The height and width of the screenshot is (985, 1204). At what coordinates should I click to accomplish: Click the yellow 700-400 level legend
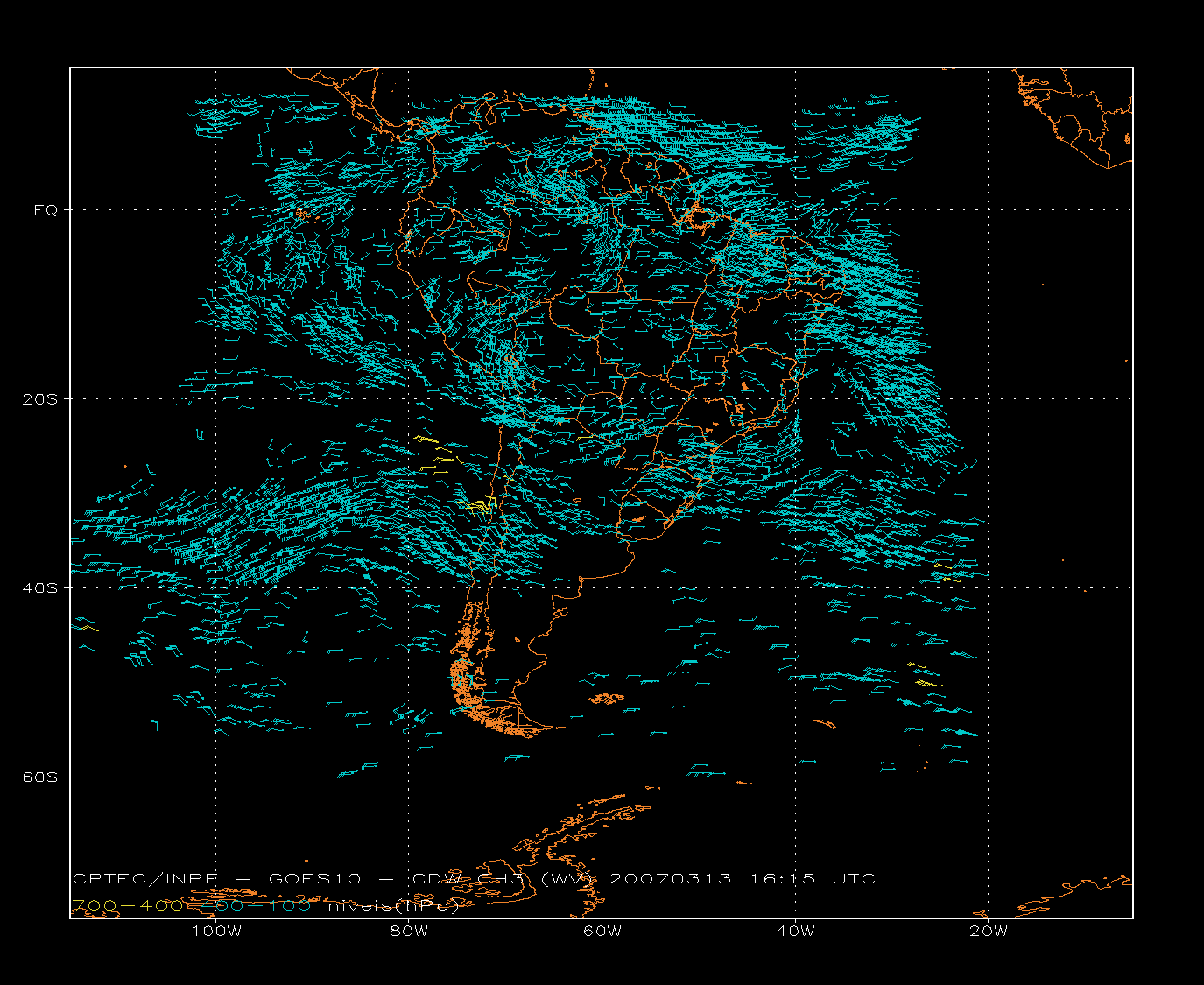[x=128, y=905]
